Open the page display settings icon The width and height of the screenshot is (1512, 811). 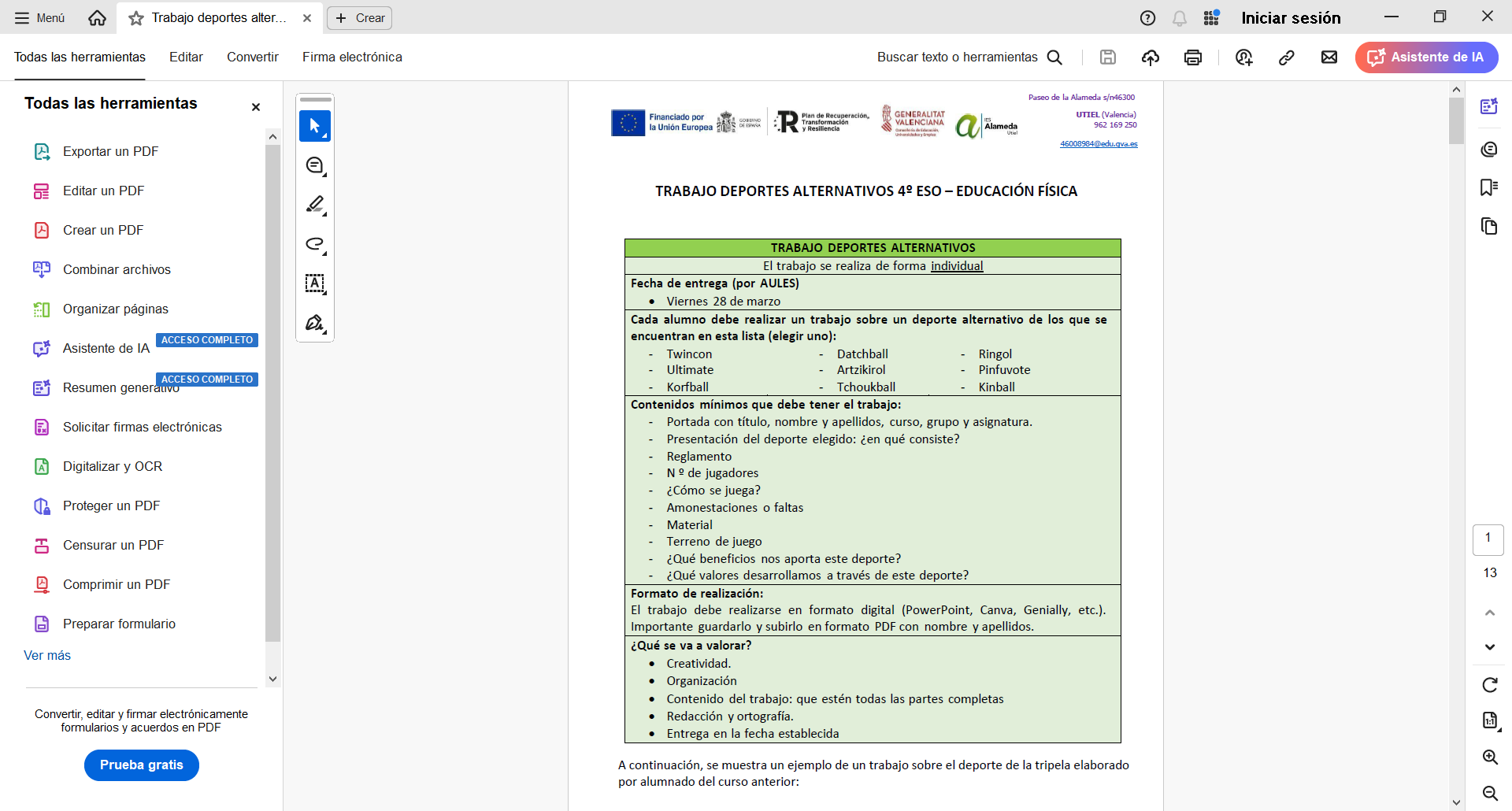pyautogui.click(x=1489, y=720)
